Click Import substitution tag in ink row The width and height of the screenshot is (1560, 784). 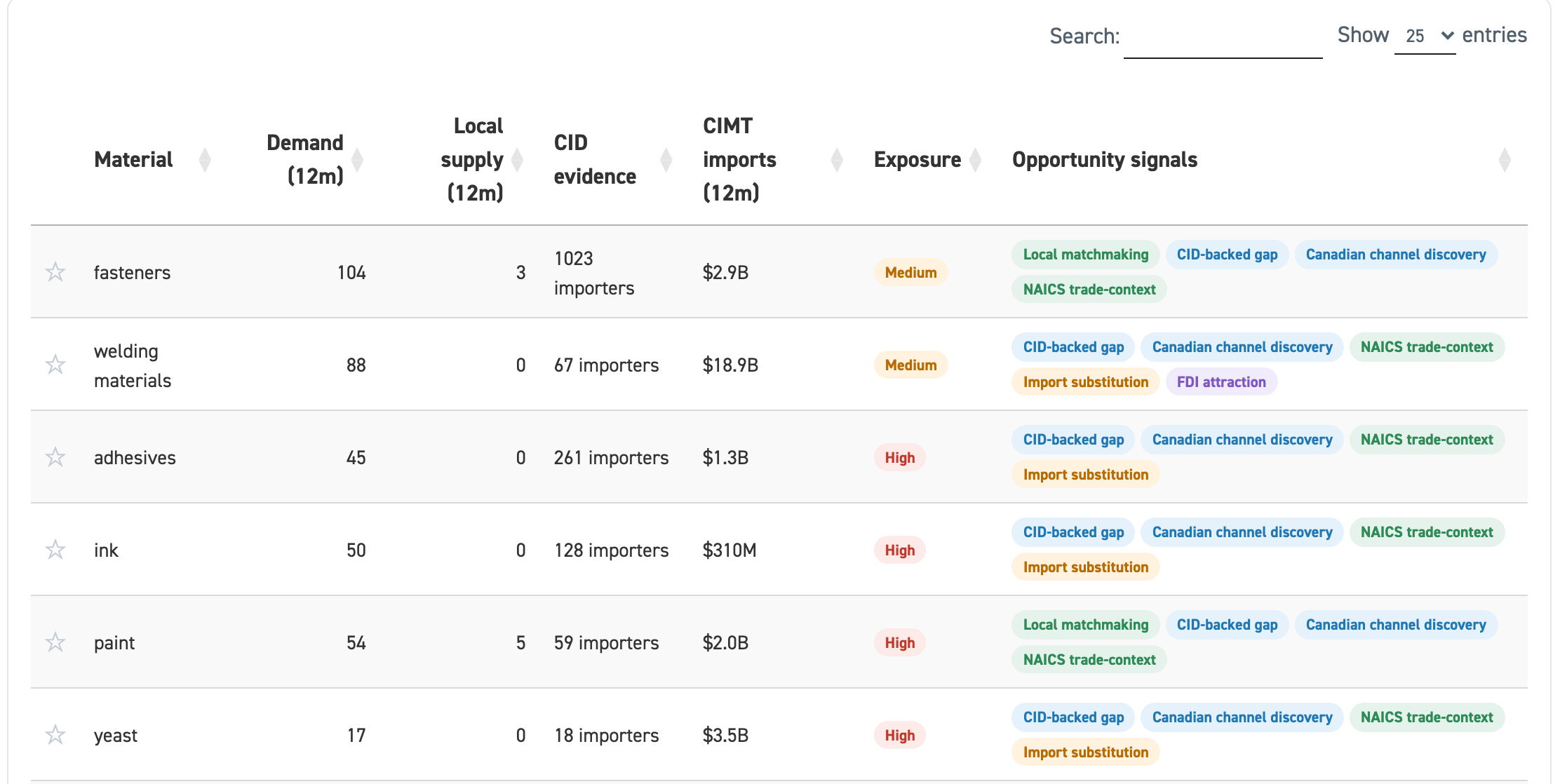[x=1086, y=567]
